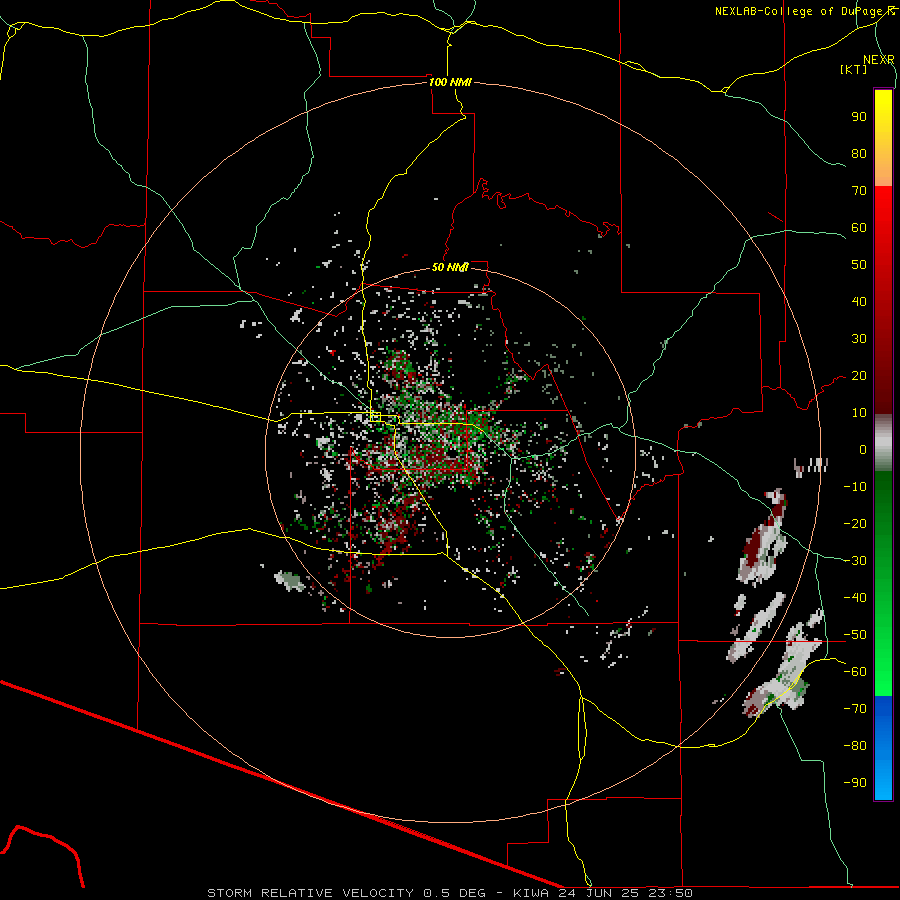Click the 0 value on the velocity scale
The width and height of the screenshot is (900, 900).
tap(863, 450)
